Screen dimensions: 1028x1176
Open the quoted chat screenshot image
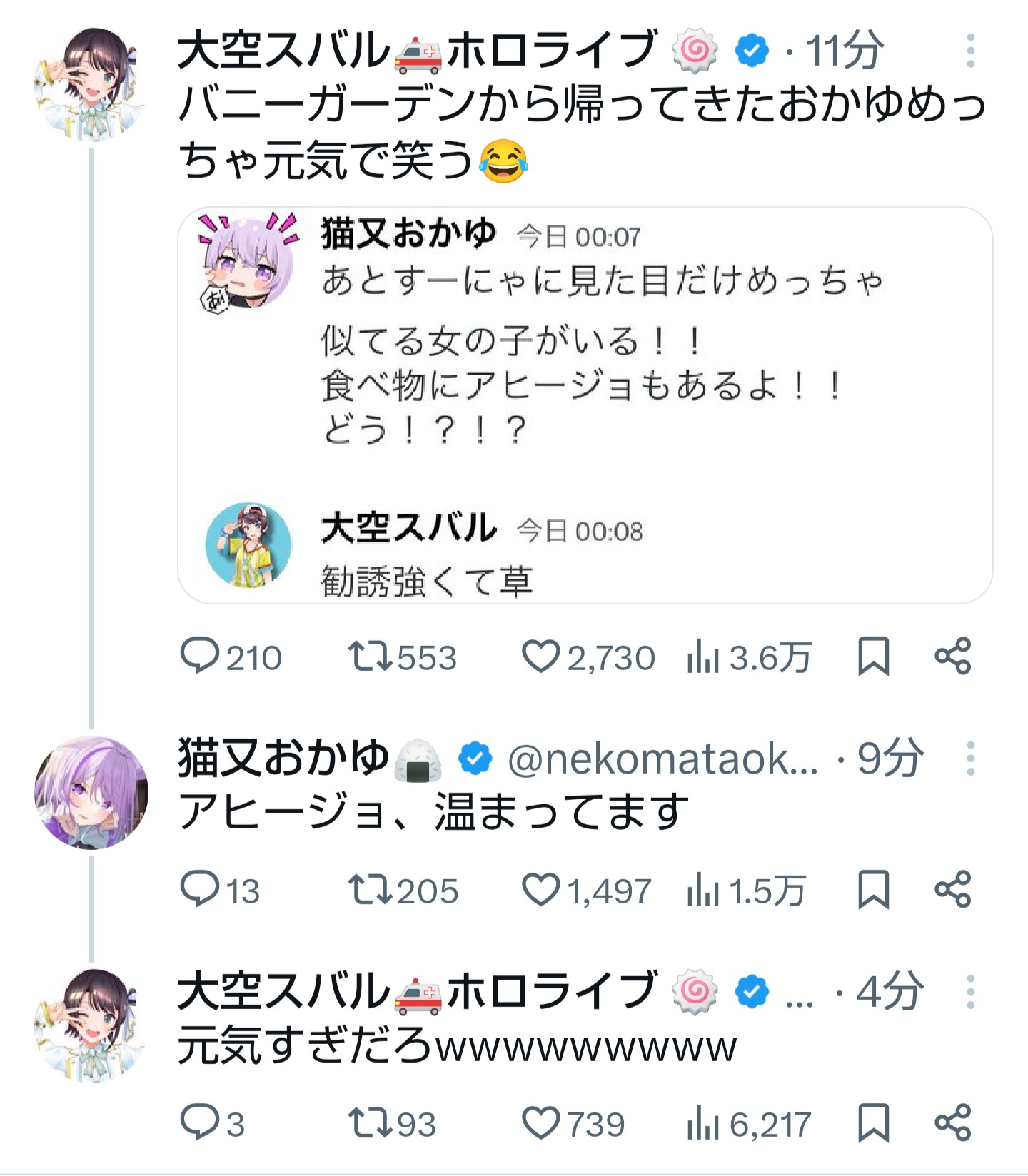[x=585, y=405]
